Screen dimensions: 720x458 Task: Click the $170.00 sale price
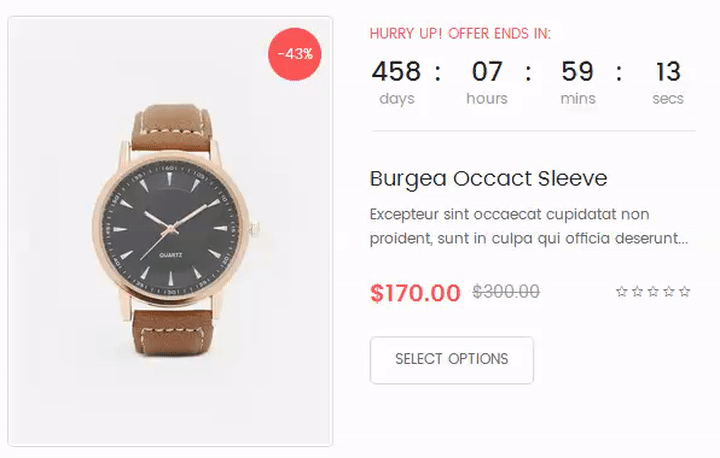415,293
